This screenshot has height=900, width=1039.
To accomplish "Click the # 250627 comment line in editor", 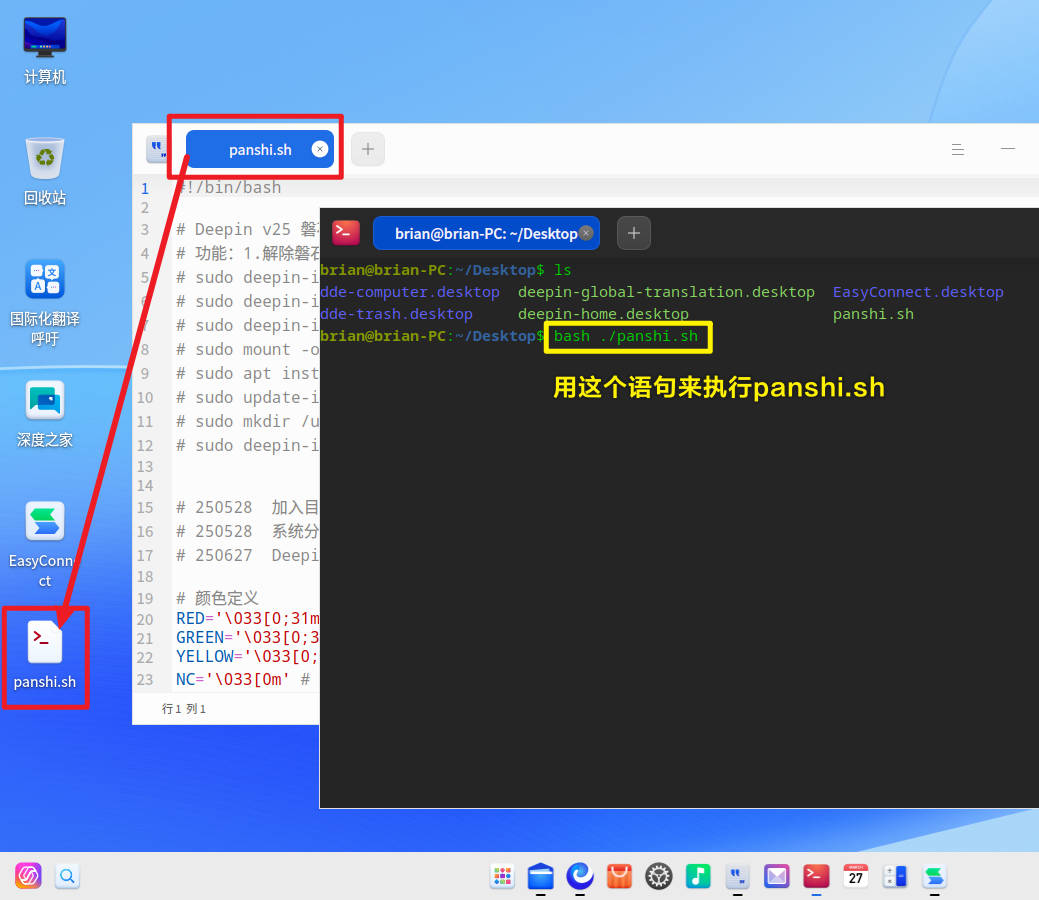I will (247, 555).
